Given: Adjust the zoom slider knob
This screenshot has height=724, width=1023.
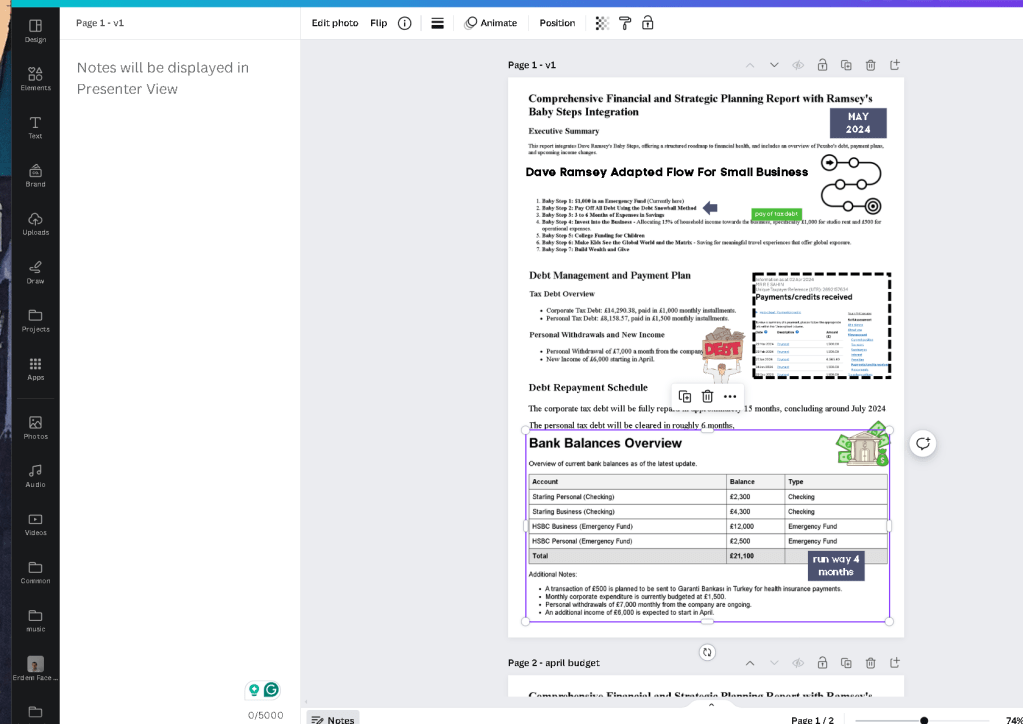Looking at the screenshot, I should tap(924, 721).
